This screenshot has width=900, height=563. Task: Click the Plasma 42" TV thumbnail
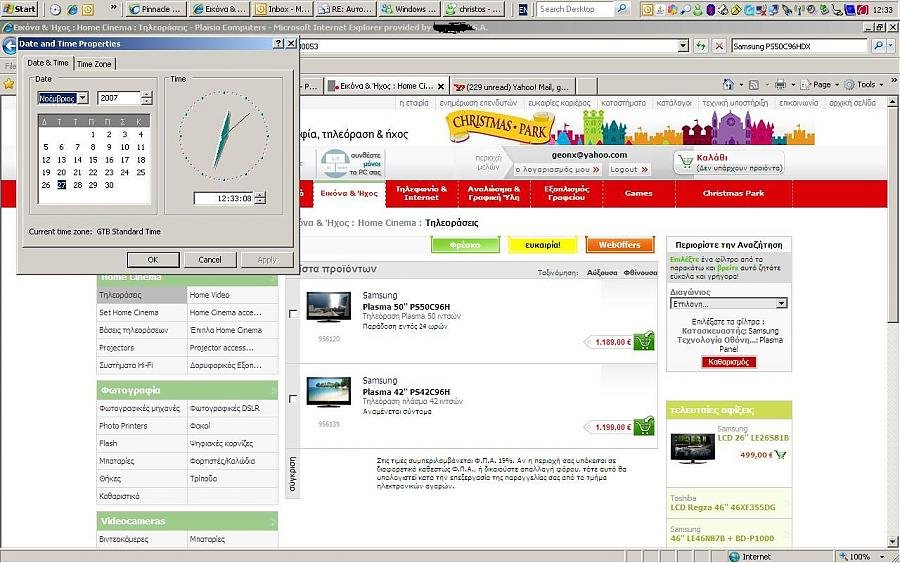point(328,392)
